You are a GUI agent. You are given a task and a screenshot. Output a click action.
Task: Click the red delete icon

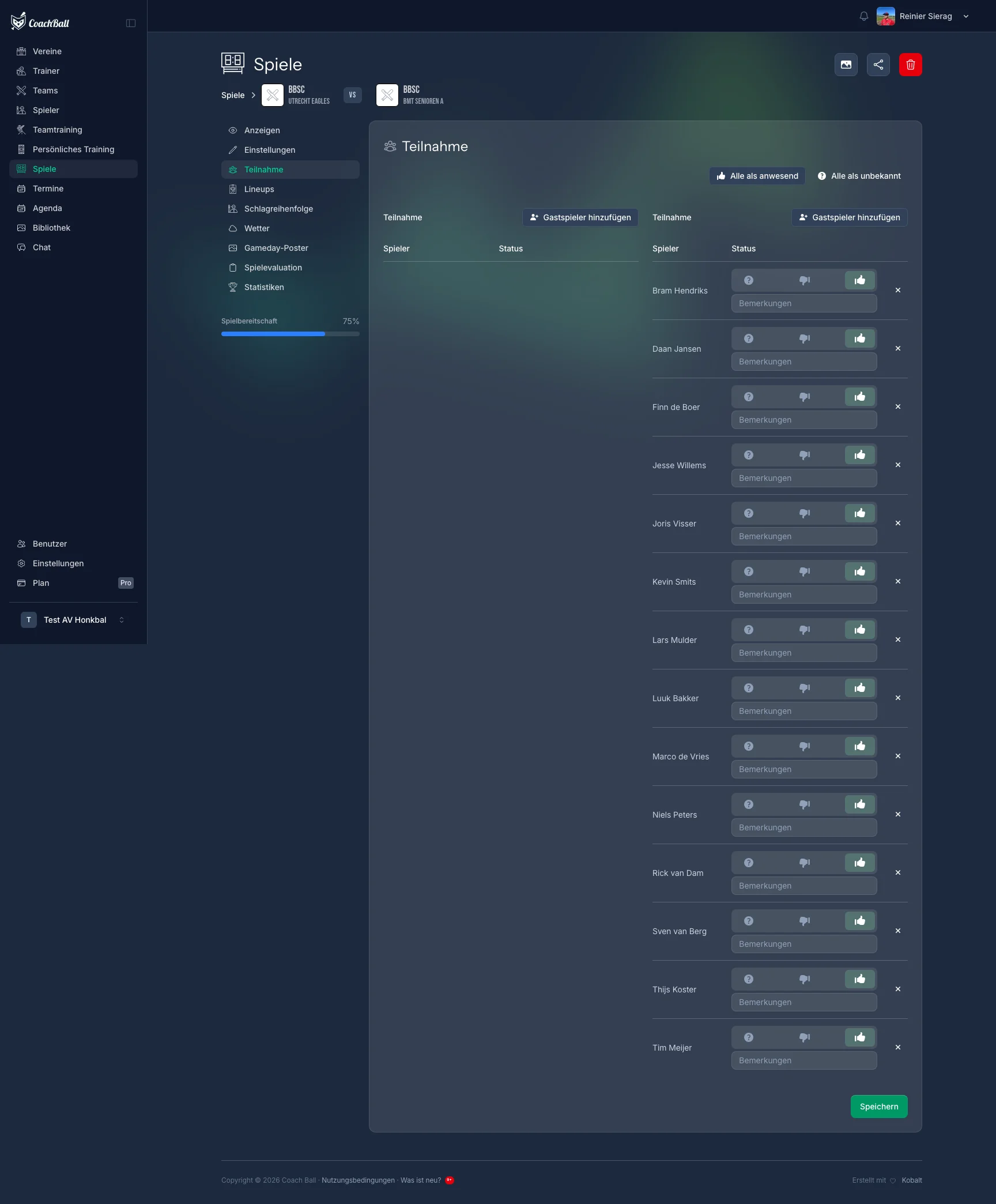click(911, 64)
